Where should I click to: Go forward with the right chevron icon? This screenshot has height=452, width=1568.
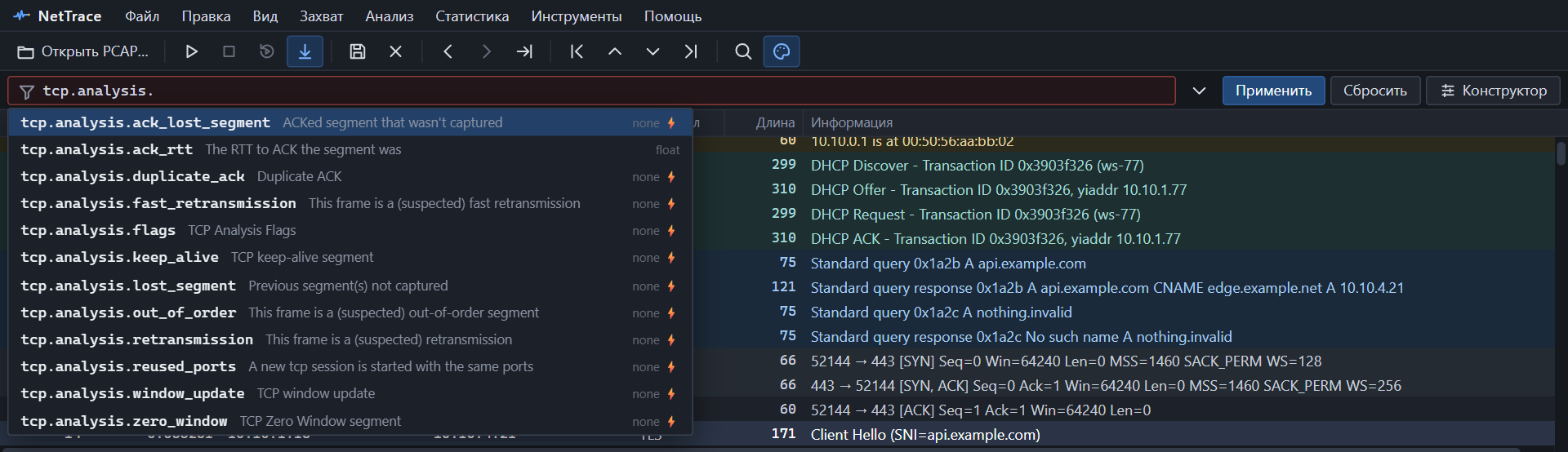pos(487,51)
